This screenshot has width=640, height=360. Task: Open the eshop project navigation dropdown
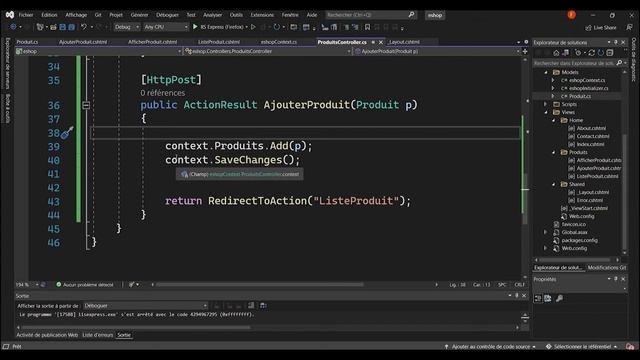click(98, 51)
